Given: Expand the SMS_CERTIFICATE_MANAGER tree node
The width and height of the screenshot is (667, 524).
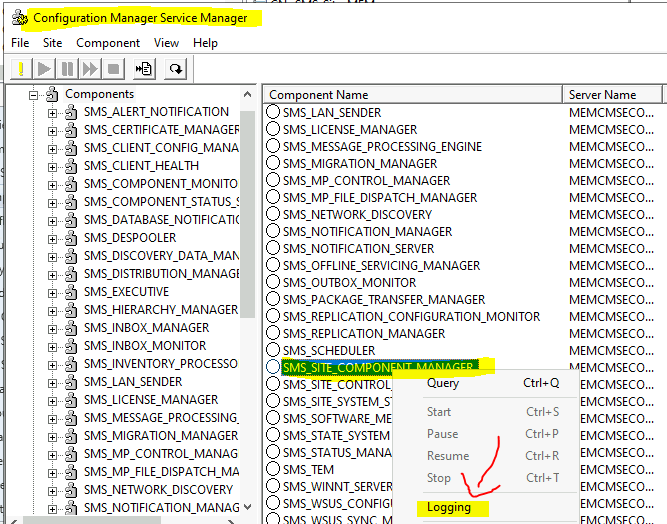Looking at the screenshot, I should (x=52, y=131).
